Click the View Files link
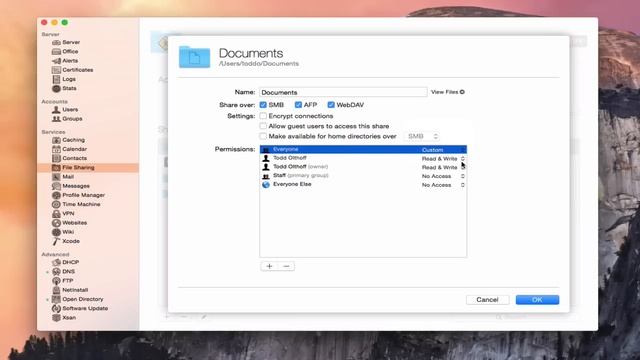Viewport: 640px width, 360px height. [x=448, y=92]
